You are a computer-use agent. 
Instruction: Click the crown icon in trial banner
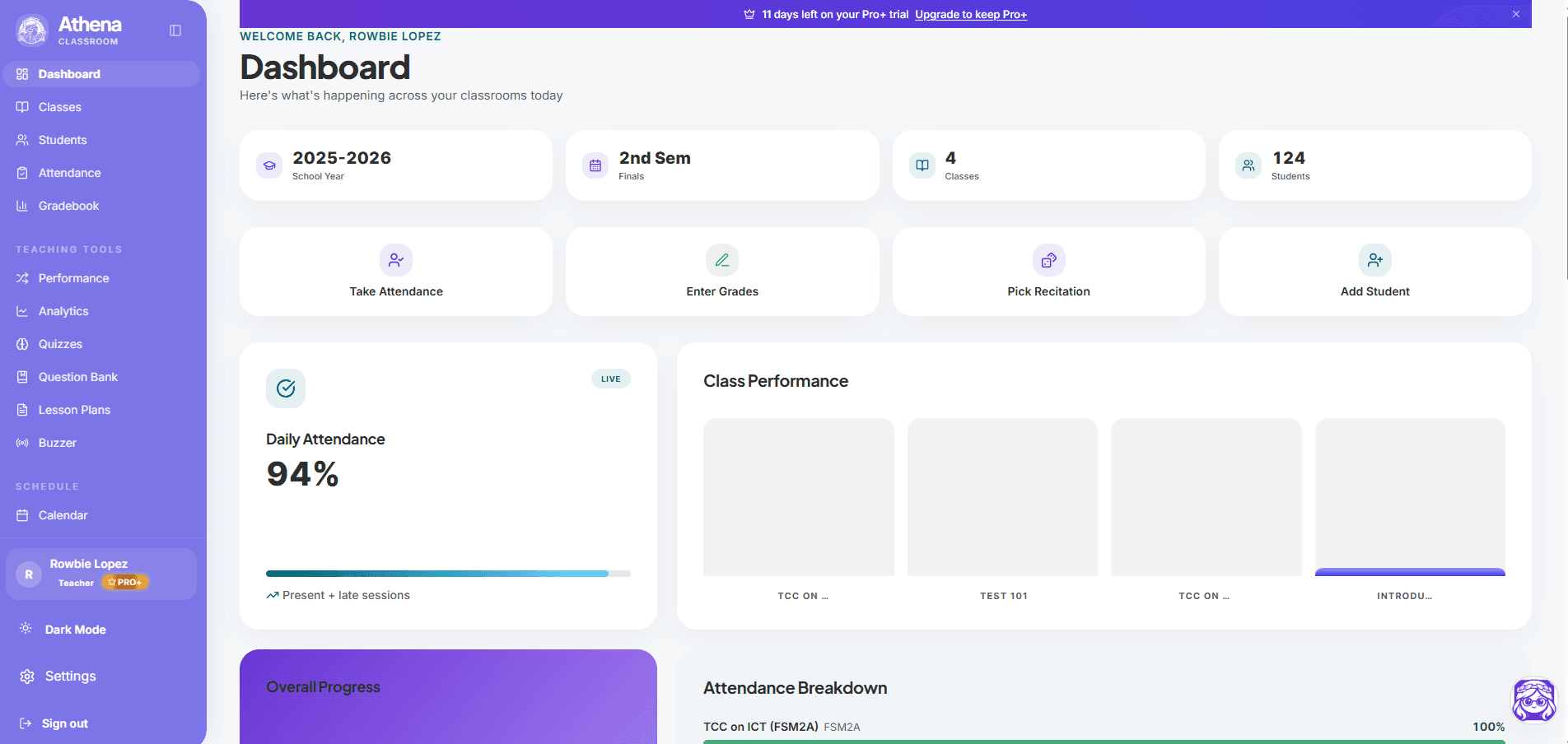[x=749, y=14]
